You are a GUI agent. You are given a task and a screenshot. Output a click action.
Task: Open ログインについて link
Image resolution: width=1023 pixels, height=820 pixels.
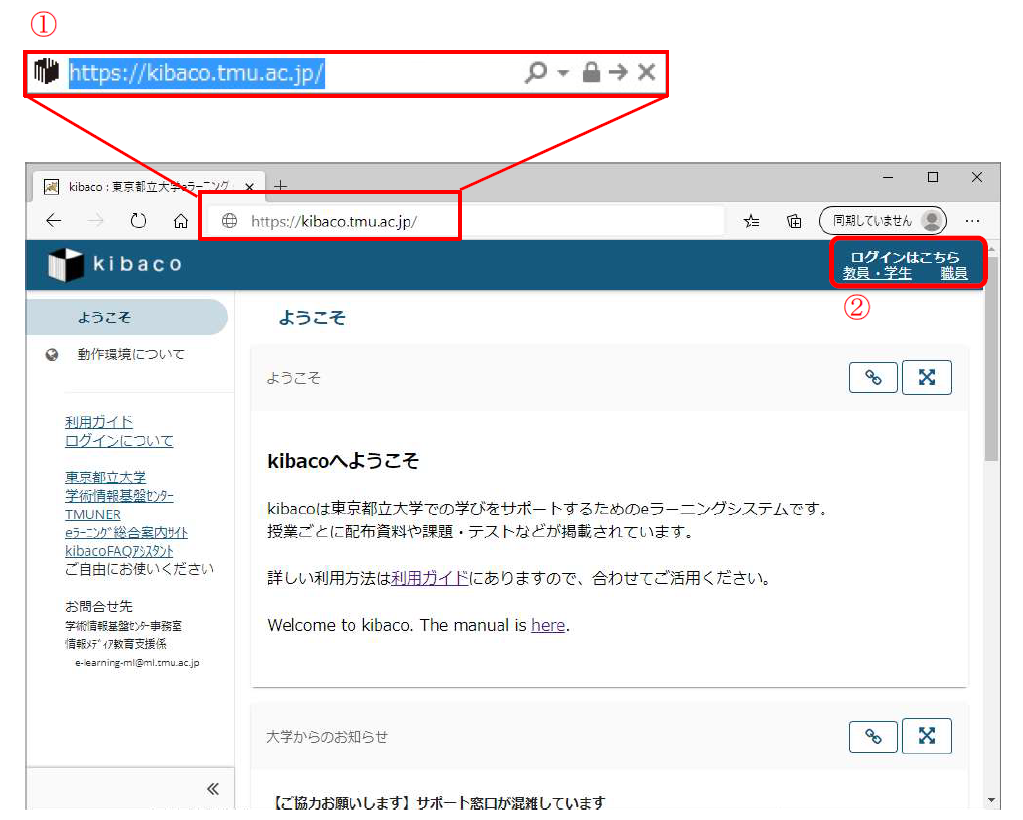[x=119, y=440]
